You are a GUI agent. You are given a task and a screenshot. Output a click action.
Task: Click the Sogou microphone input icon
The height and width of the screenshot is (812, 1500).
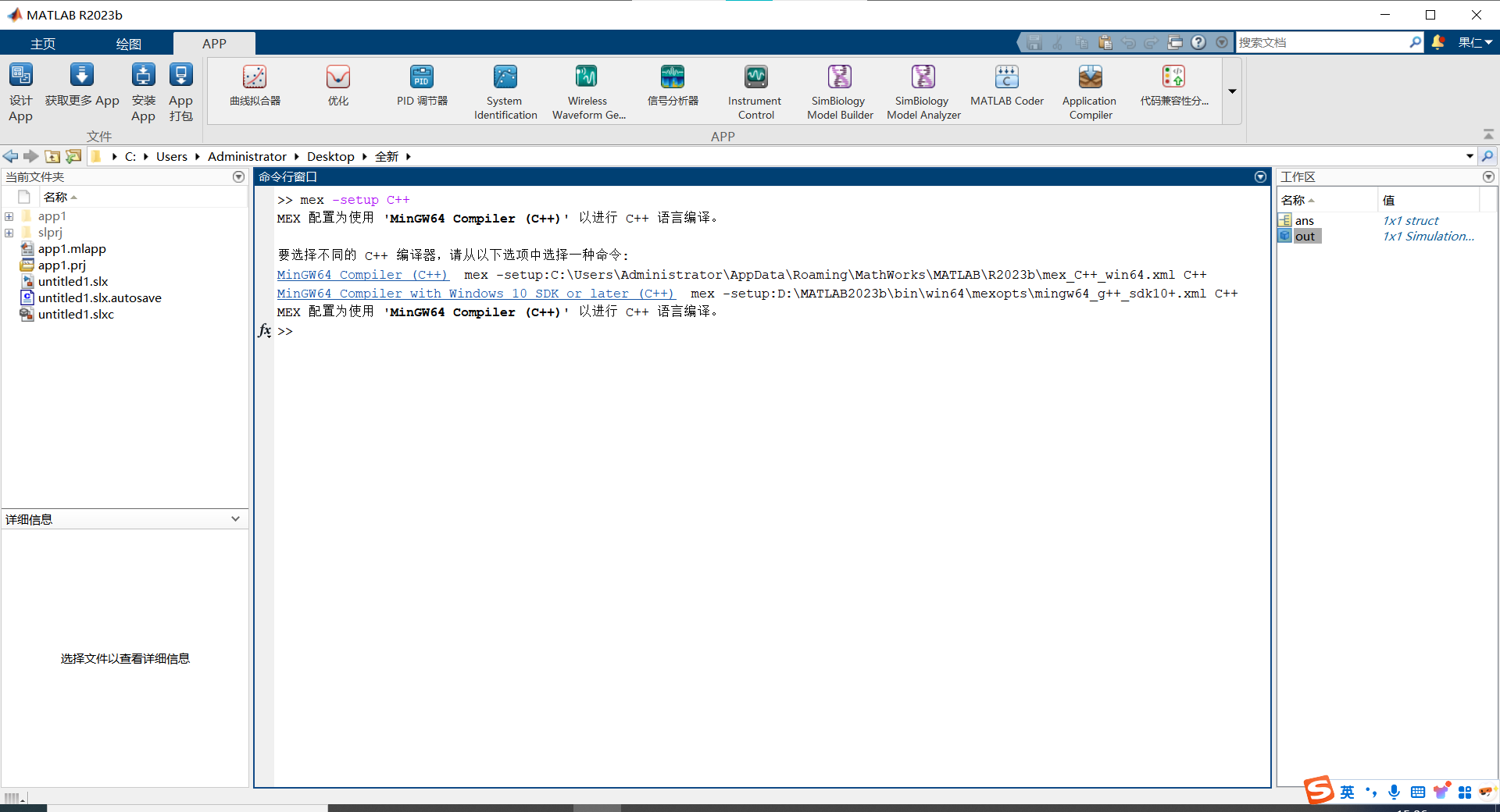[x=1395, y=792]
